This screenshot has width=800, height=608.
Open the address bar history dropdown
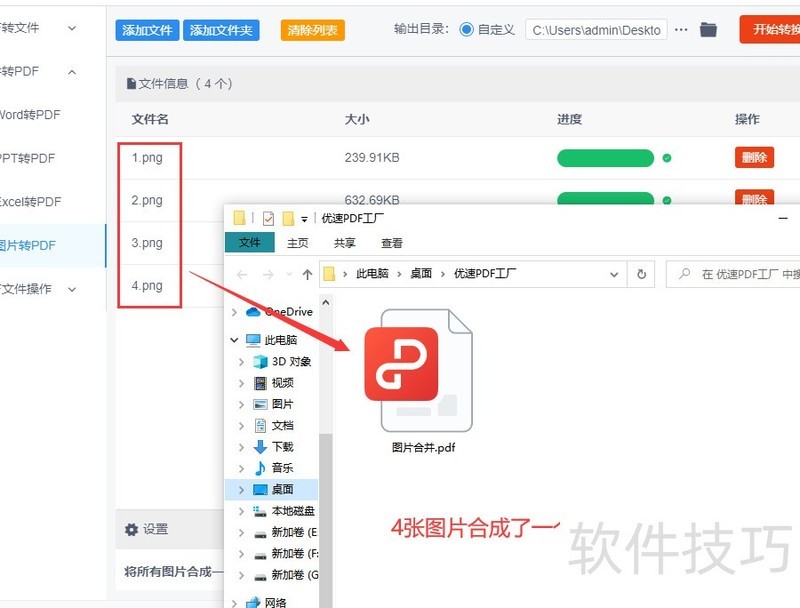(x=614, y=274)
